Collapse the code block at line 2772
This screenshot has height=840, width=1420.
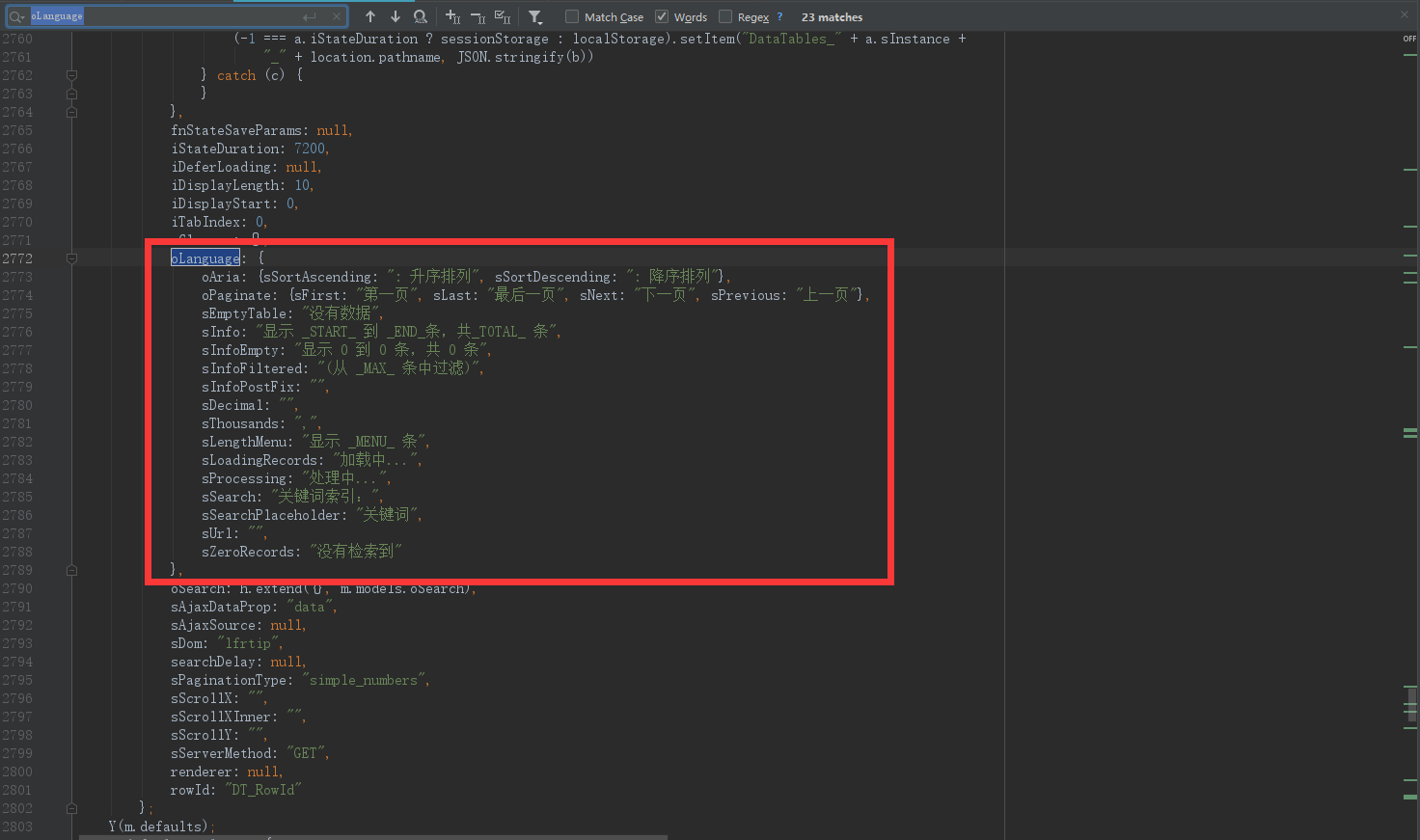pyautogui.click(x=71, y=258)
